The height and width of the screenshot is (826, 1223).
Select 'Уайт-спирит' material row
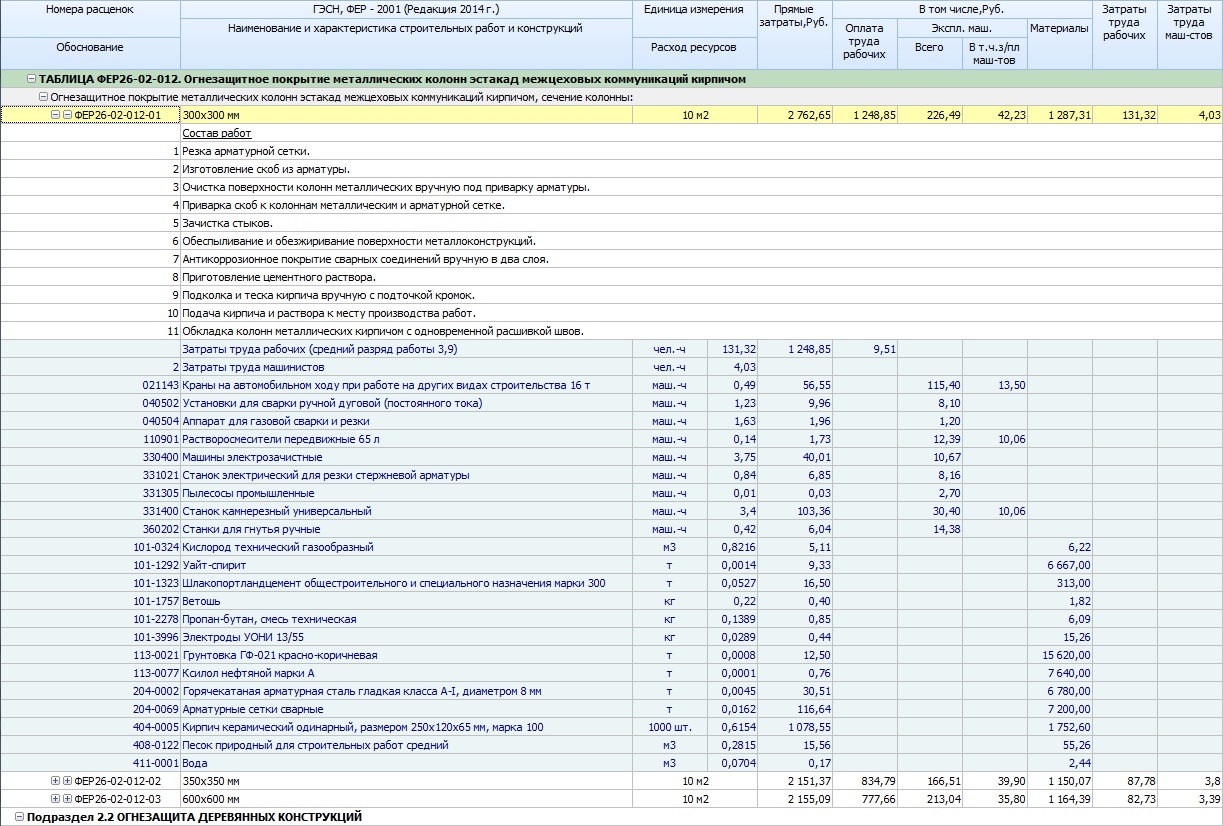click(x=213, y=565)
